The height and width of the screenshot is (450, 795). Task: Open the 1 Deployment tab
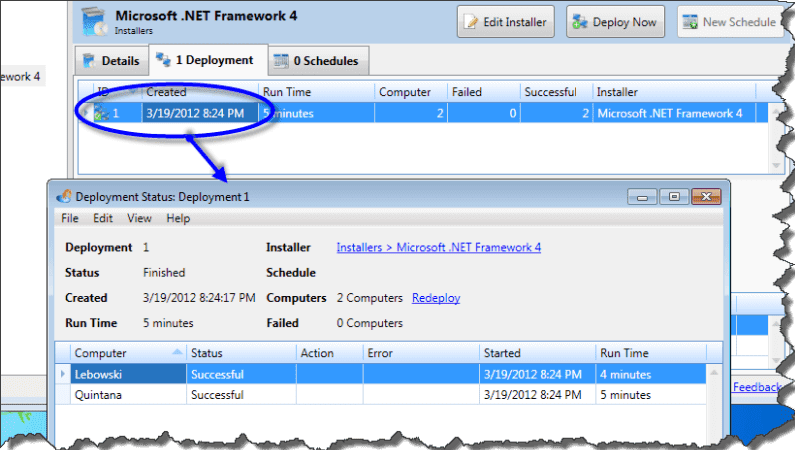pos(208,60)
